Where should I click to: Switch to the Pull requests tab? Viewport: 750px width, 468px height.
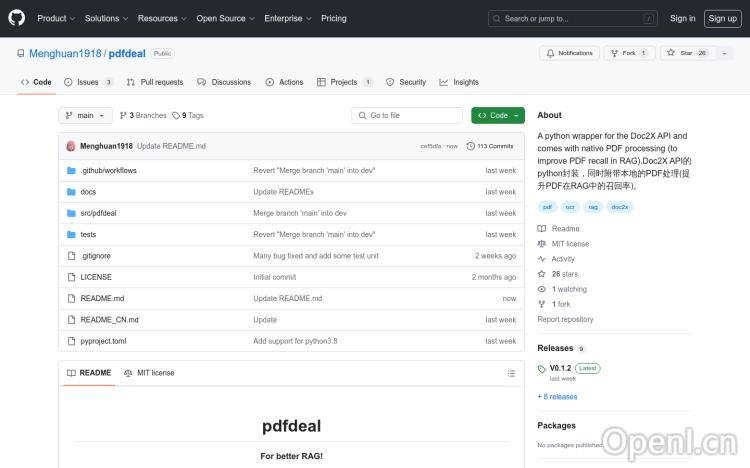click(155, 82)
